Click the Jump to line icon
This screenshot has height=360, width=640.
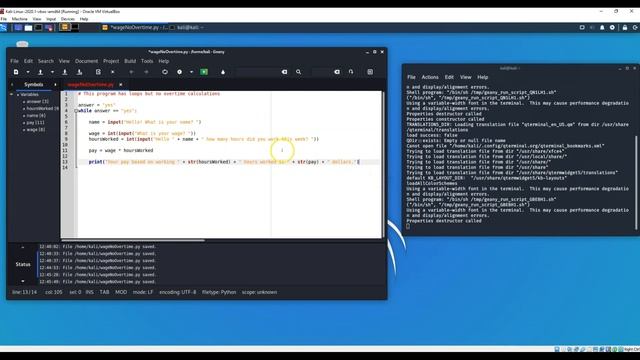tap(351, 72)
